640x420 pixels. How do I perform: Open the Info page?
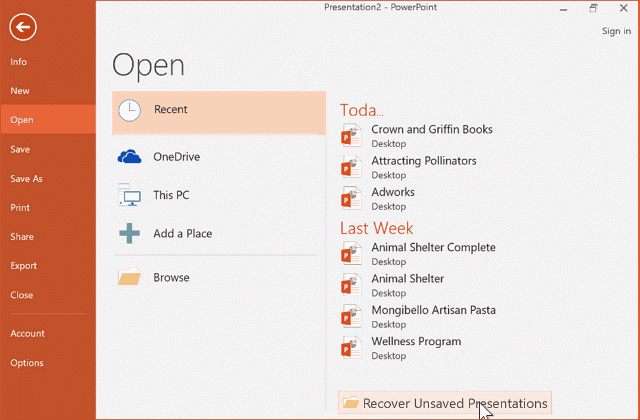tap(48, 62)
